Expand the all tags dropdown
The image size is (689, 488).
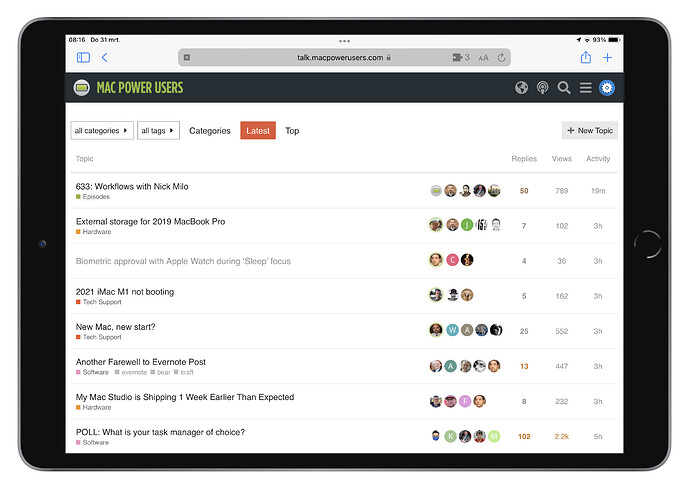(158, 131)
